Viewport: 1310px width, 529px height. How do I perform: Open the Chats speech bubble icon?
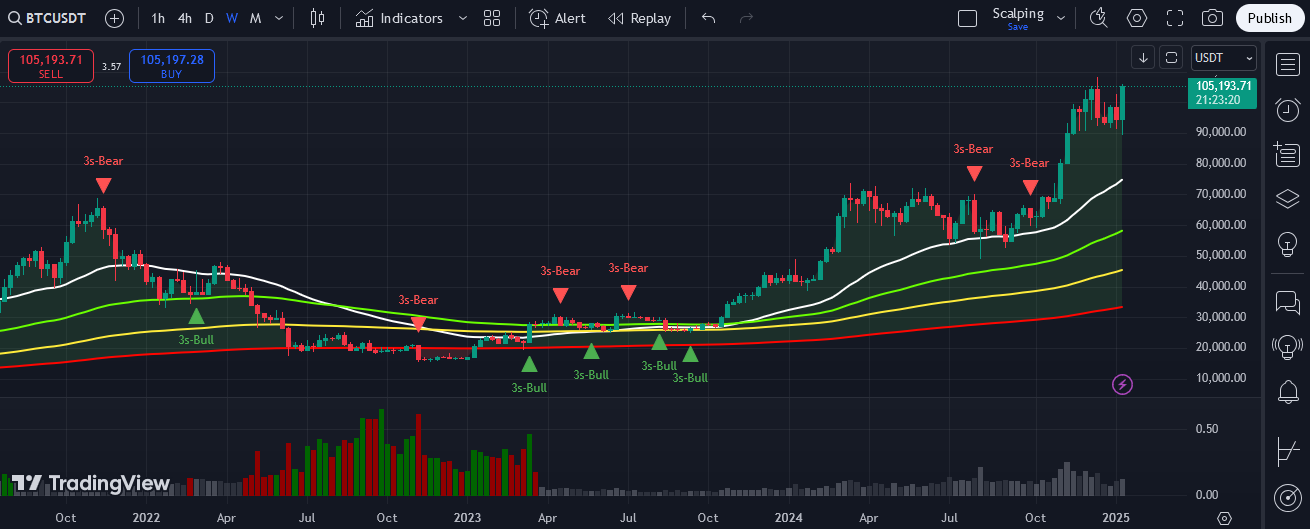(x=1288, y=302)
